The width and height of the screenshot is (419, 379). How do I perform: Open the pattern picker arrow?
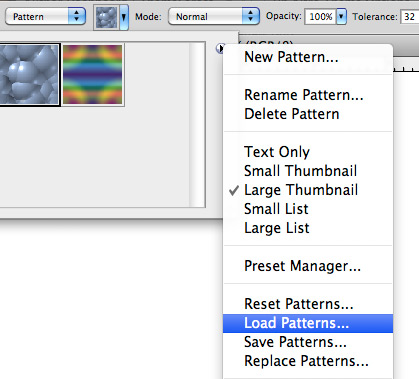point(124,17)
